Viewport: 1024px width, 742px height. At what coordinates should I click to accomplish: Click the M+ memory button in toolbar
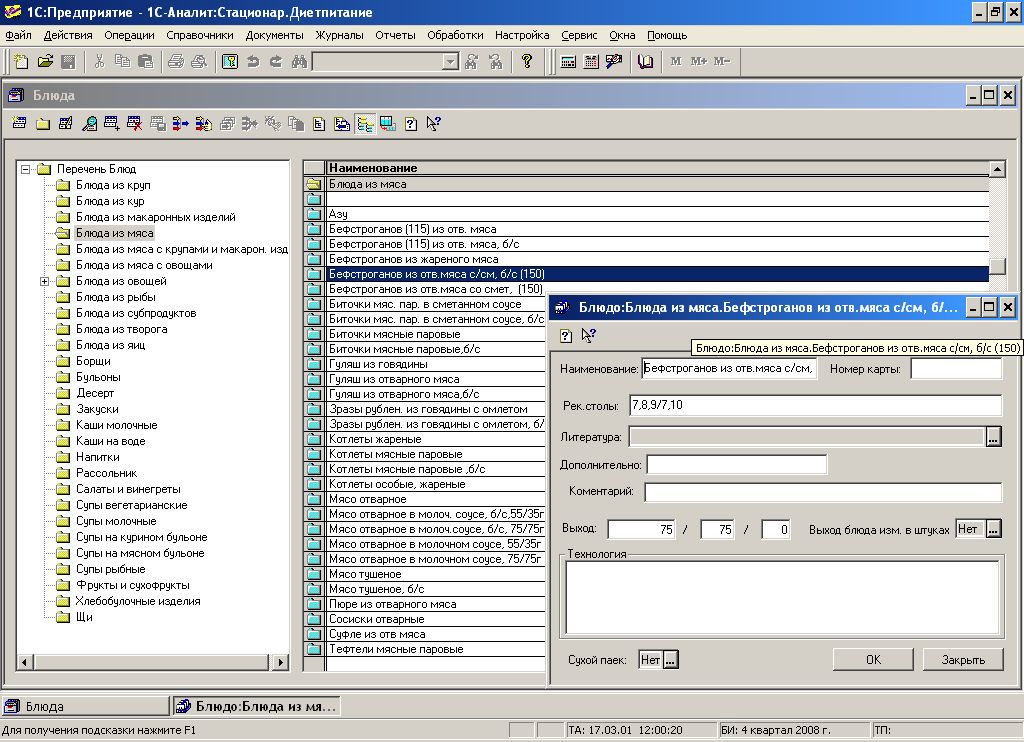tap(698, 61)
